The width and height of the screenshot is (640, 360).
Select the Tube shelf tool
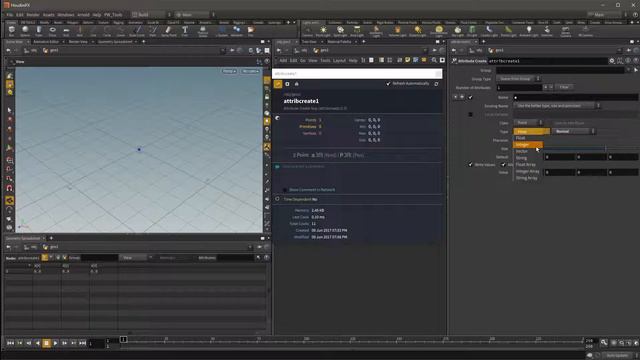(x=39, y=31)
